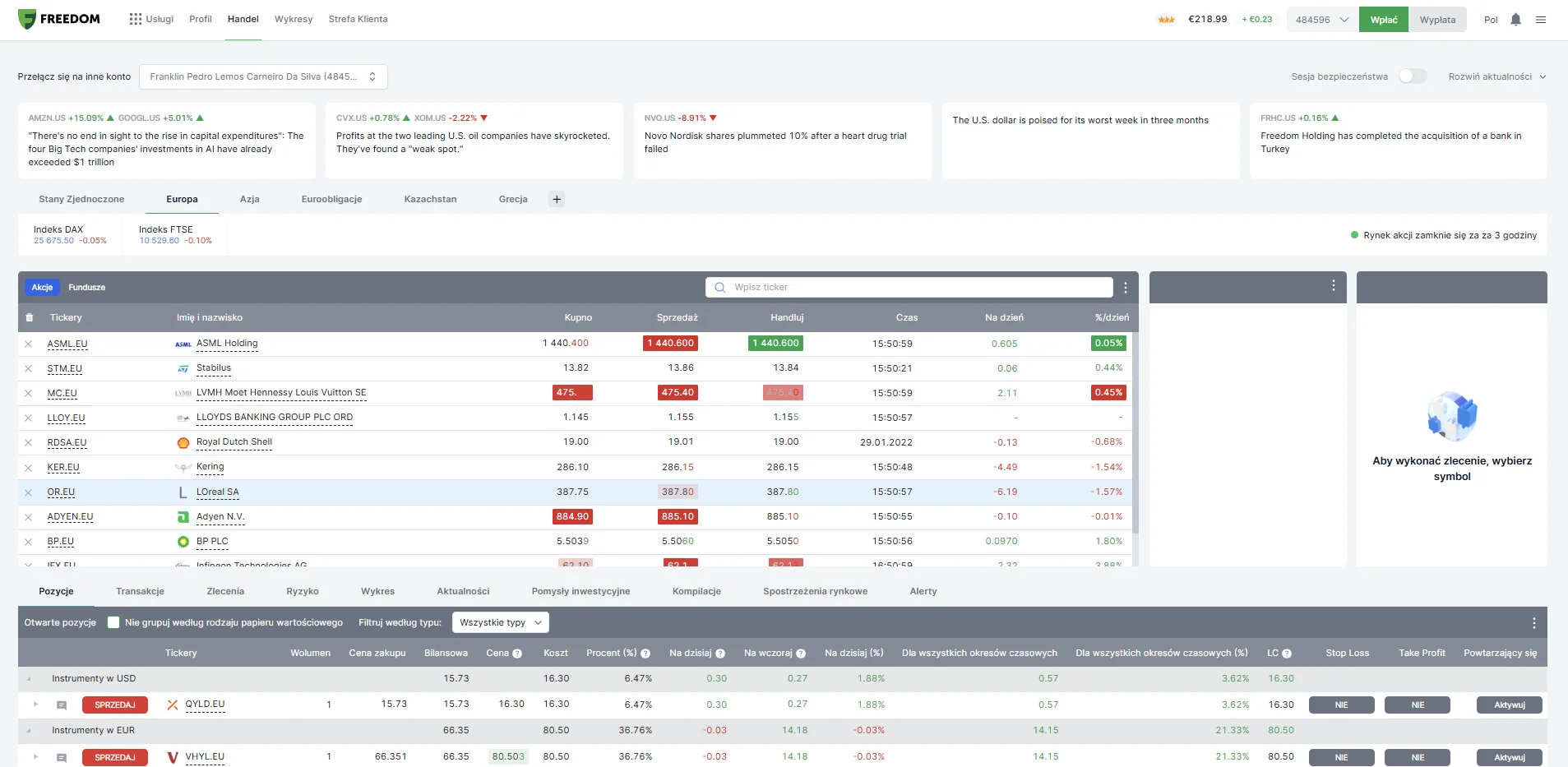
Task: Remove OR.EU from the watchlist
Action: (29, 492)
